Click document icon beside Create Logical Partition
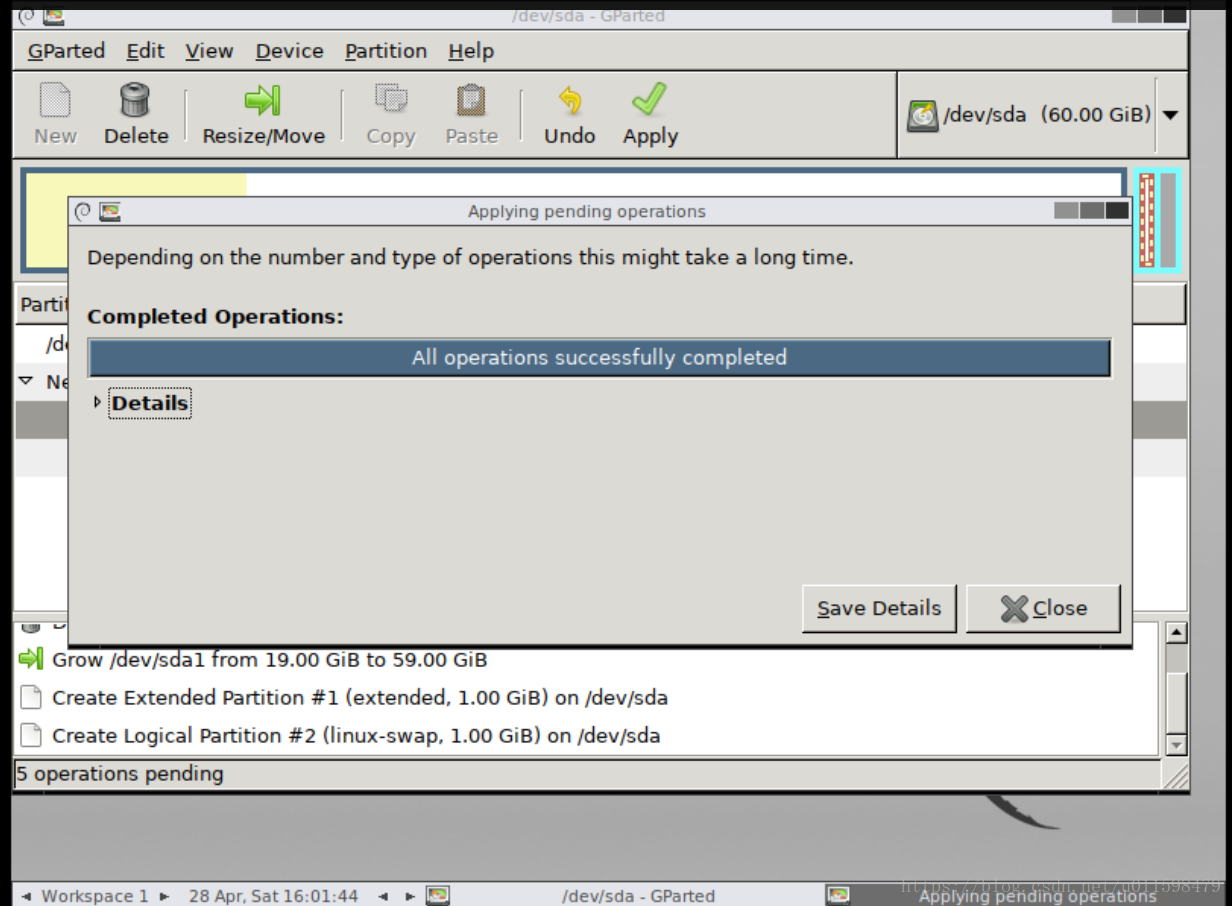The image size is (1232, 906). (32, 736)
